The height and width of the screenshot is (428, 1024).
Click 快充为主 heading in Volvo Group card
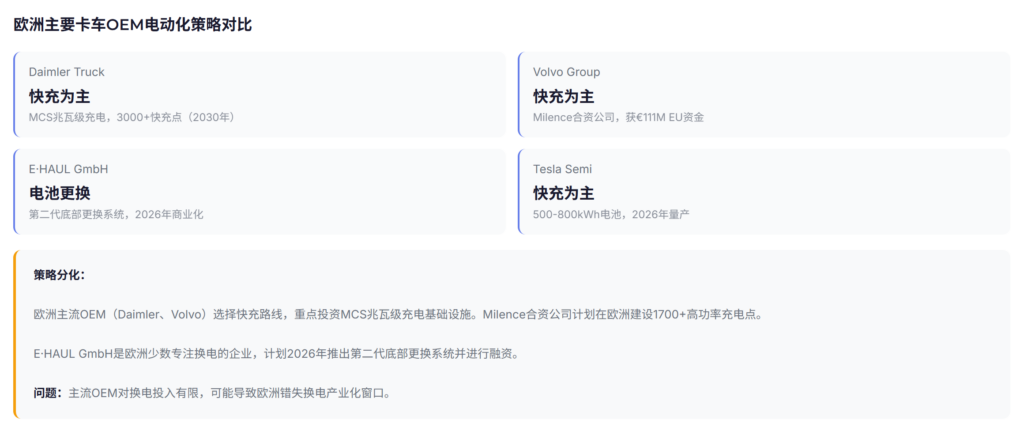click(x=563, y=96)
